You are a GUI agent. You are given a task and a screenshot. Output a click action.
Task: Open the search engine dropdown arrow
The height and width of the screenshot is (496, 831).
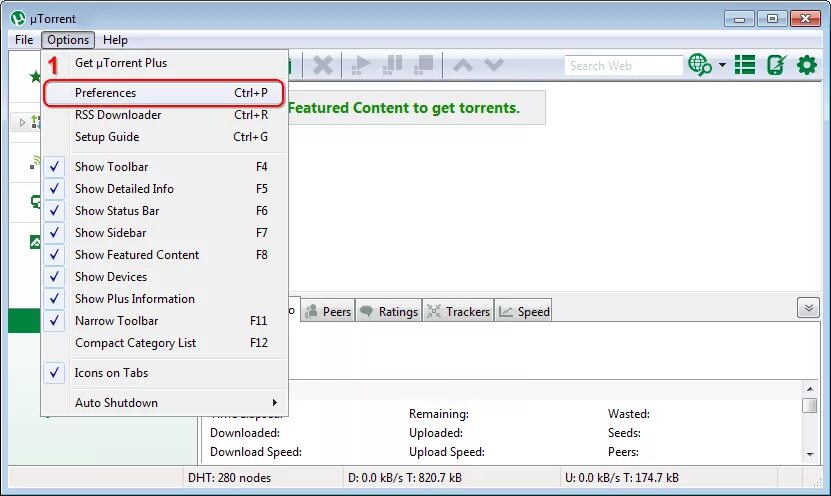click(x=722, y=65)
